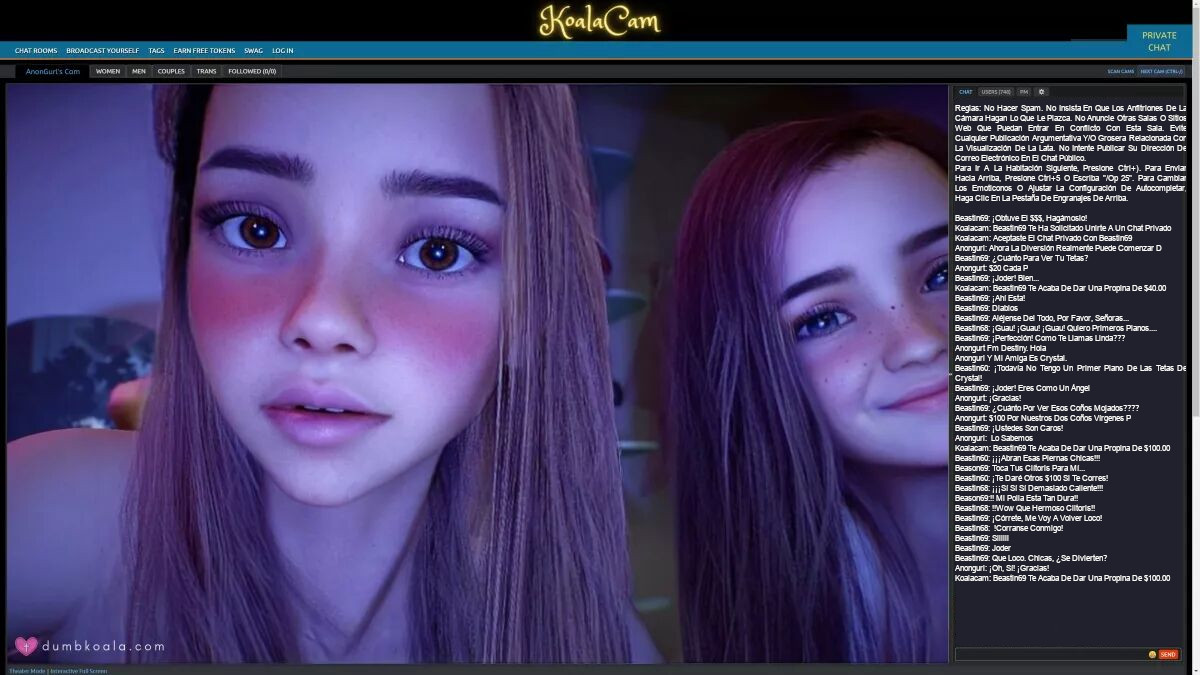This screenshot has width=1200, height=675.
Task: Click the Private Chat button
Action: coord(1159,41)
